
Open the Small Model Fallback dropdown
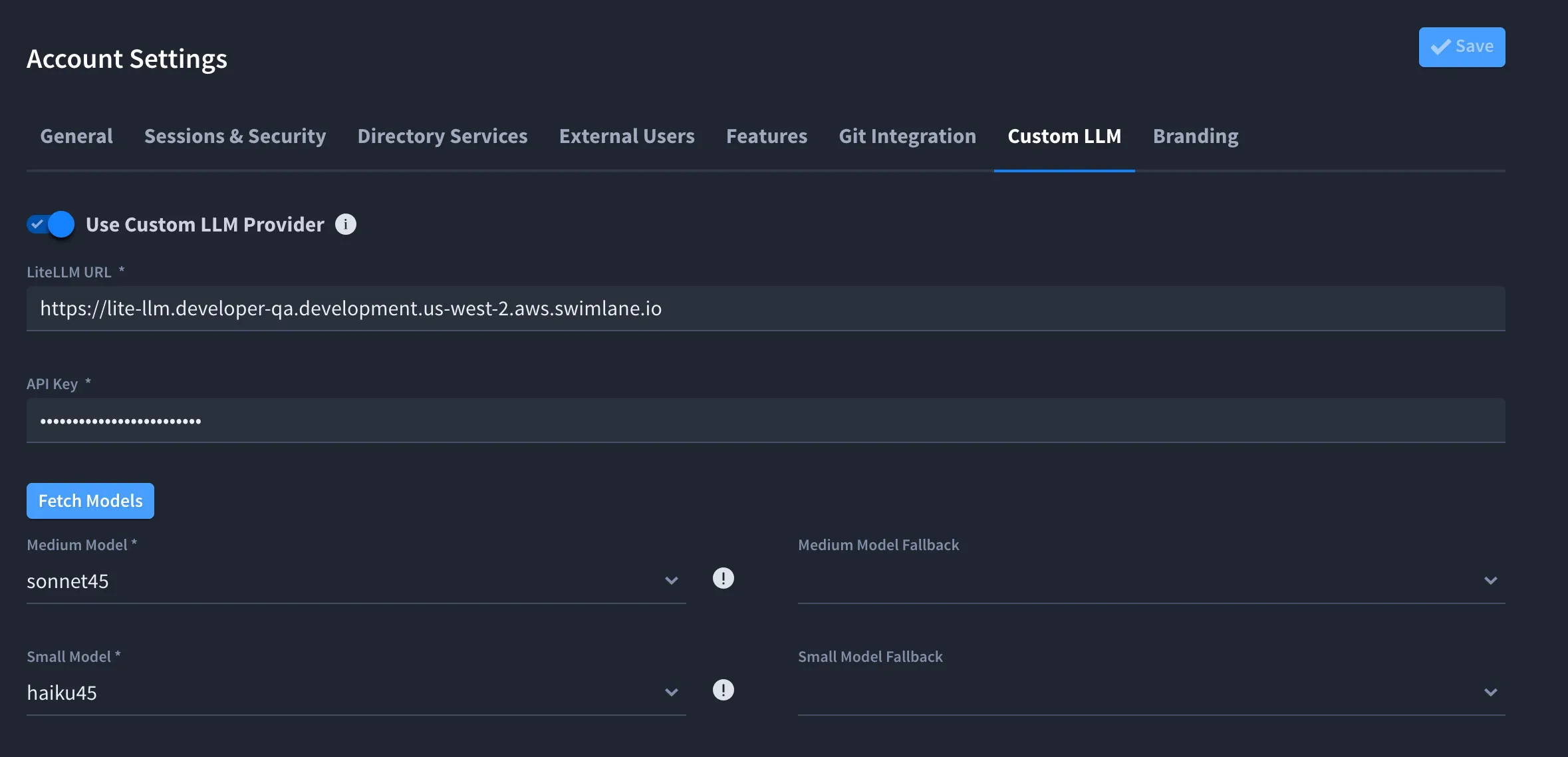pyautogui.click(x=1151, y=693)
